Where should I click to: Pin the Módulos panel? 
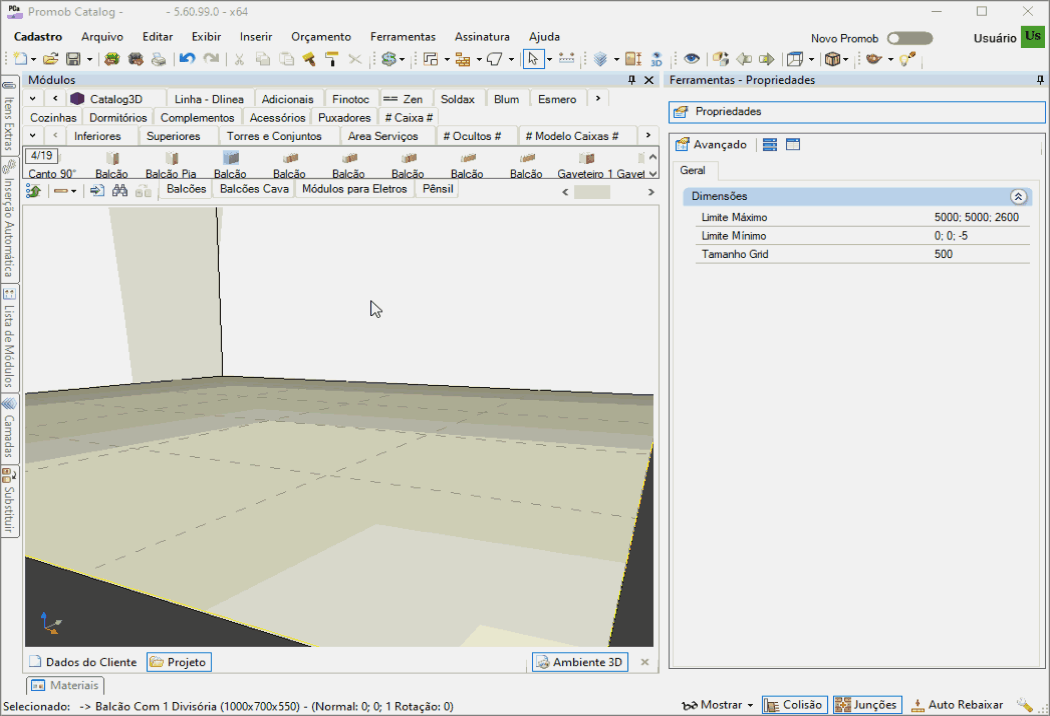click(631, 80)
